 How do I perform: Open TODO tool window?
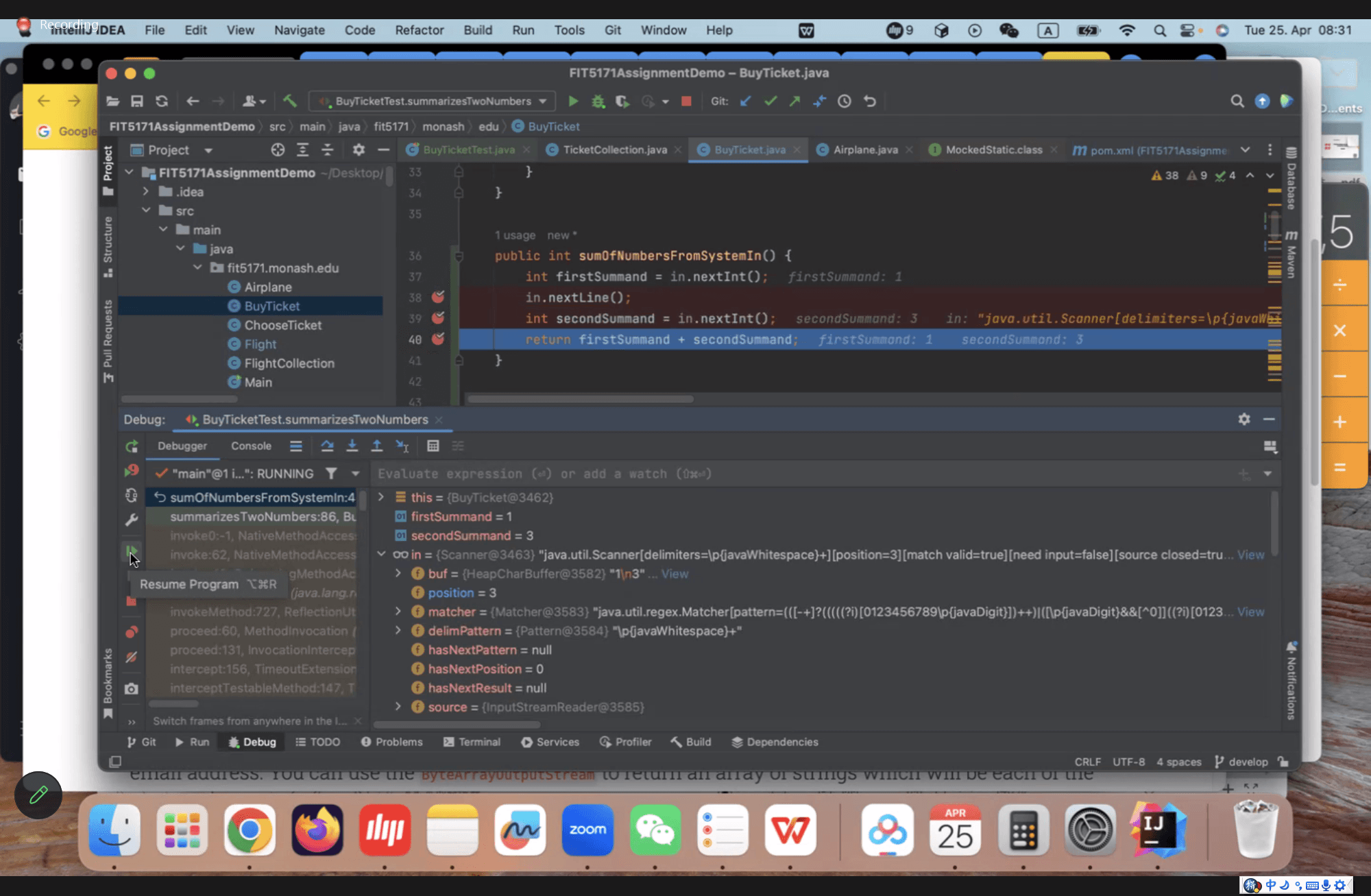(x=317, y=742)
